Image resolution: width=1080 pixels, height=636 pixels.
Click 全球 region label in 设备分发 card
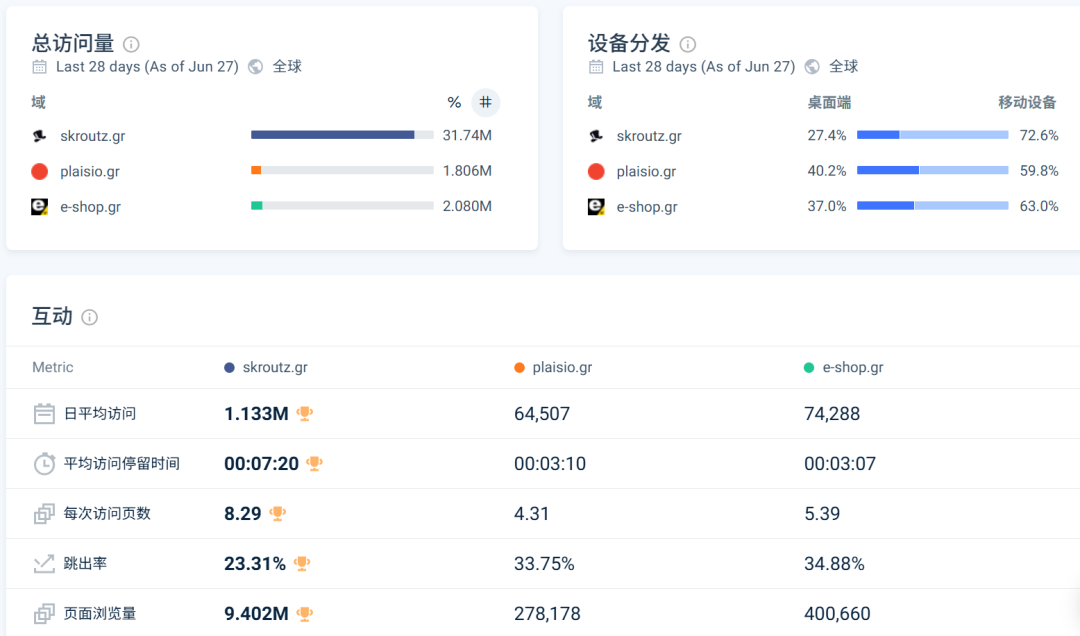pyautogui.click(x=844, y=67)
